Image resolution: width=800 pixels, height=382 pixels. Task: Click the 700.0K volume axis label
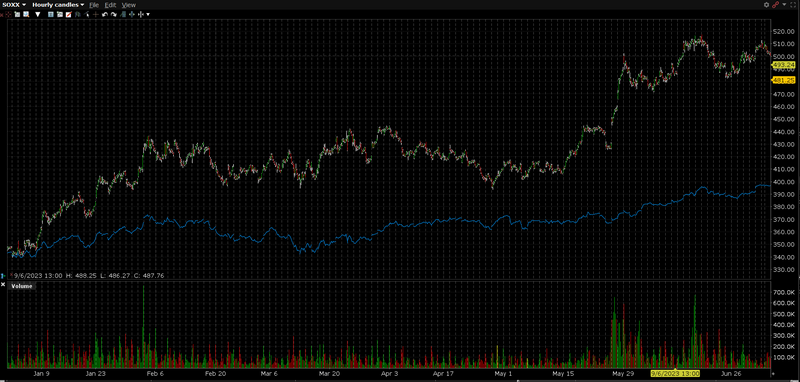(x=784, y=293)
